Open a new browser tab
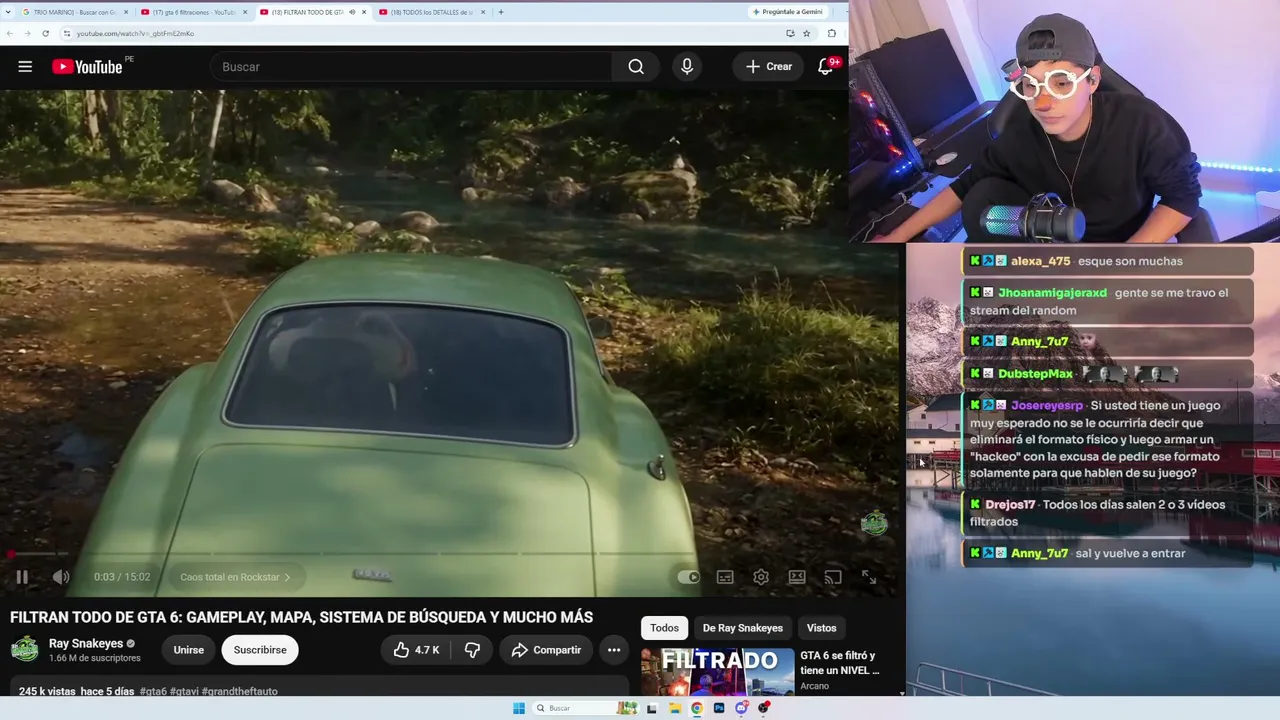1280x720 pixels. tap(501, 12)
